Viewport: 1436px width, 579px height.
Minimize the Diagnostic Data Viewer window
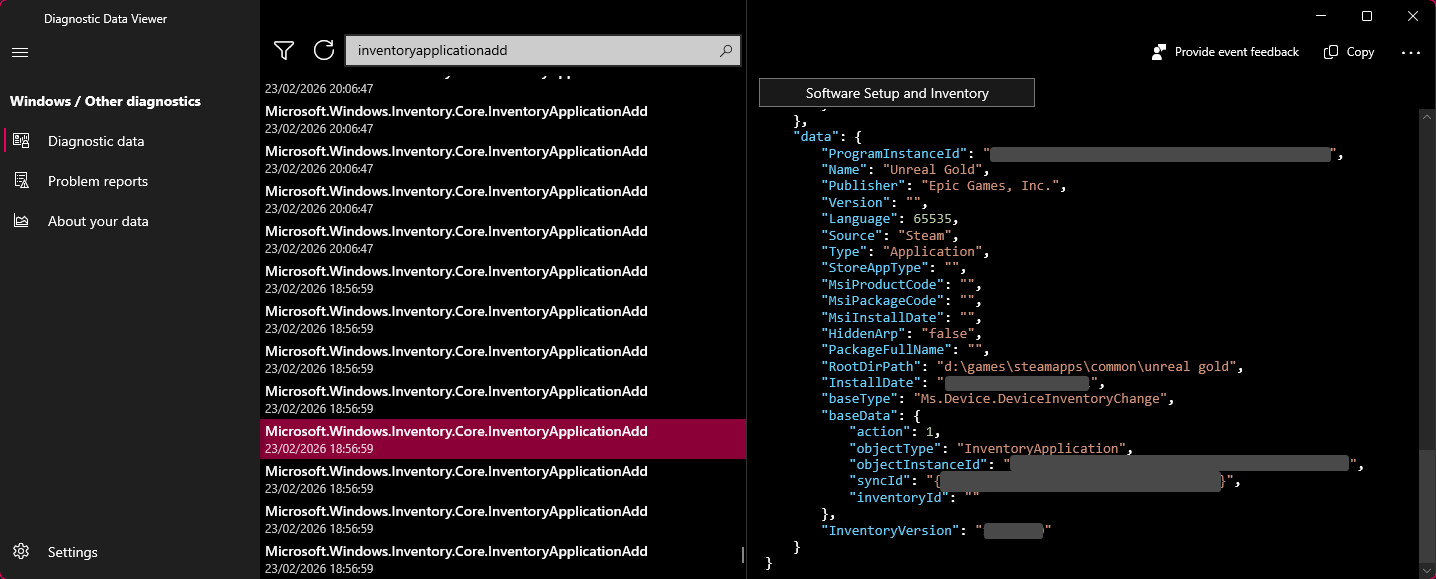(x=1321, y=16)
